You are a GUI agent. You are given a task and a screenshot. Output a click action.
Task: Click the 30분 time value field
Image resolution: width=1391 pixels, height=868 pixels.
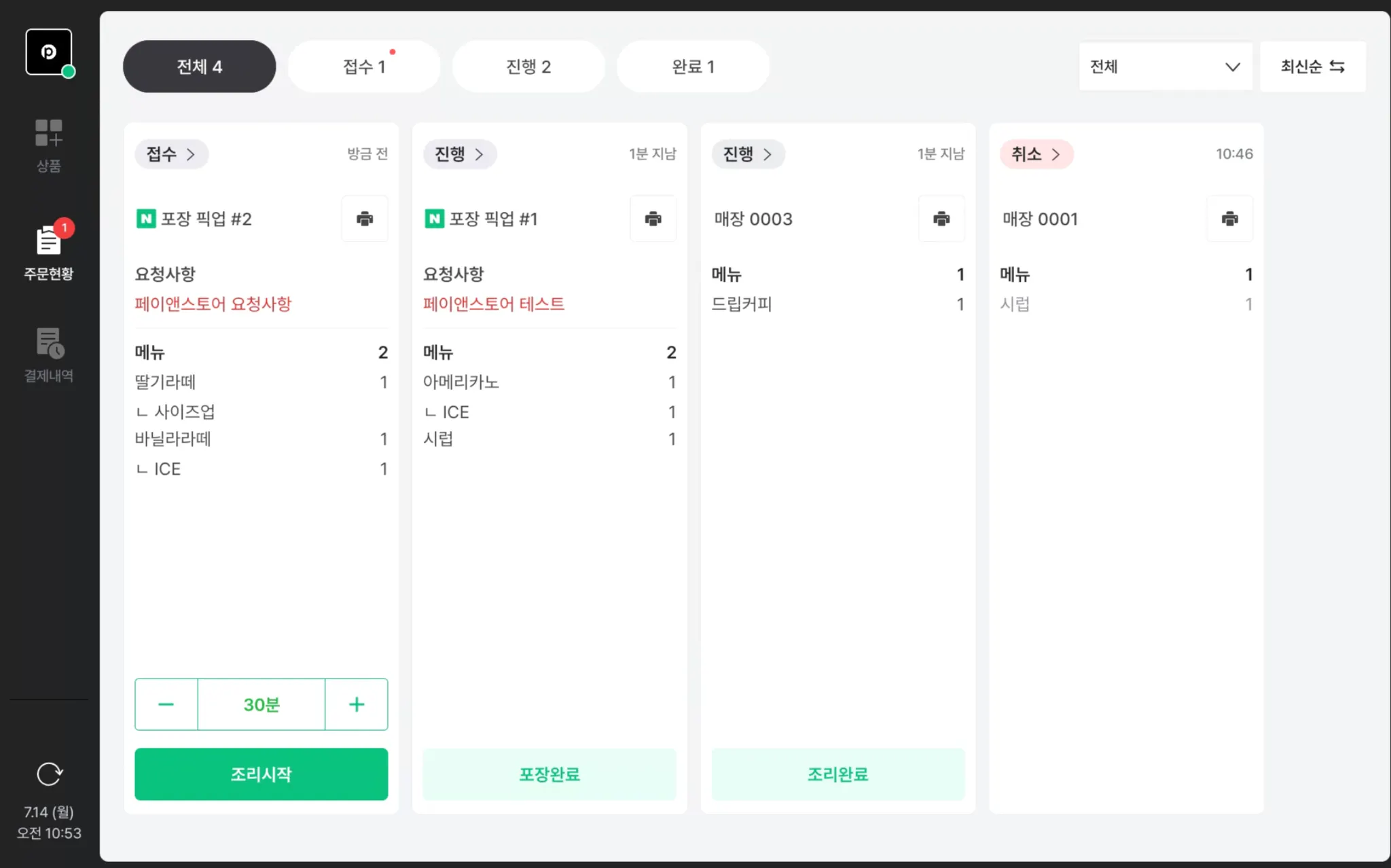261,704
